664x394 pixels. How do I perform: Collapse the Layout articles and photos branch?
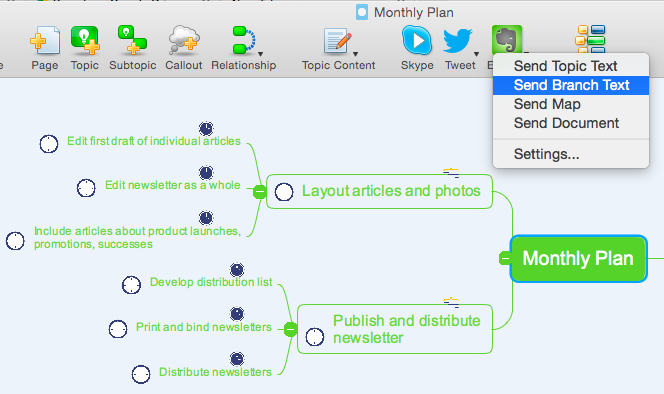260,192
